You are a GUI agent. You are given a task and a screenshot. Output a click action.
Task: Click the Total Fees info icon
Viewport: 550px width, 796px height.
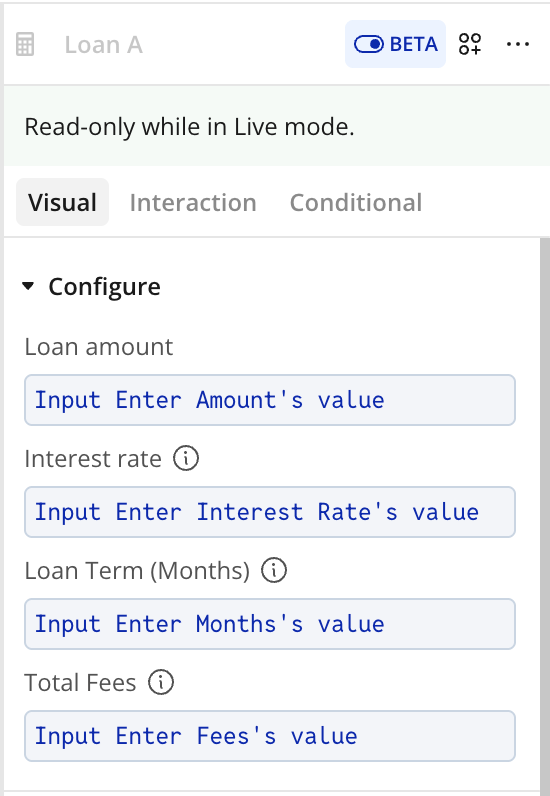[161, 682]
